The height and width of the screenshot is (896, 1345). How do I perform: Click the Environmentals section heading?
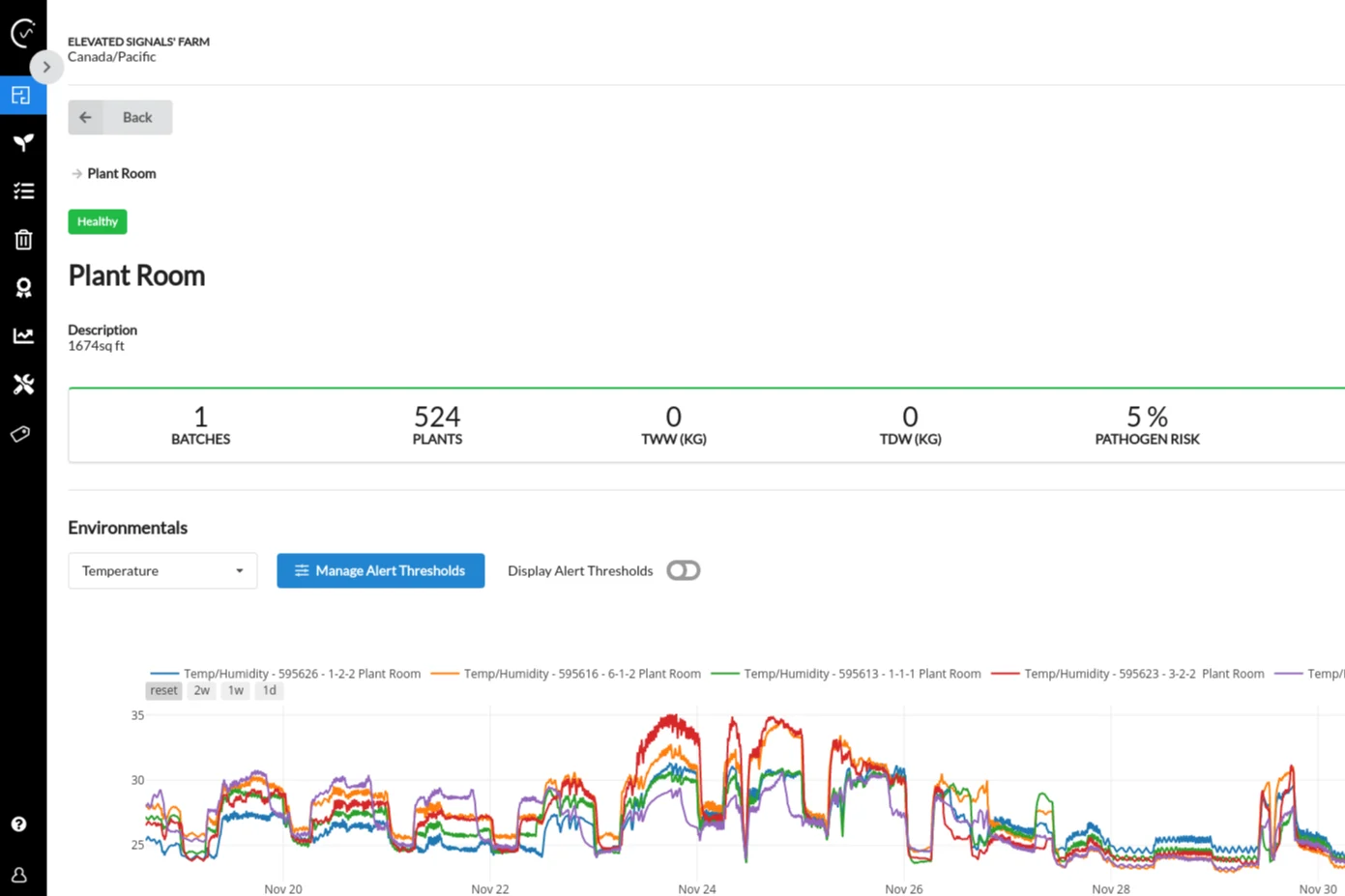(x=128, y=528)
